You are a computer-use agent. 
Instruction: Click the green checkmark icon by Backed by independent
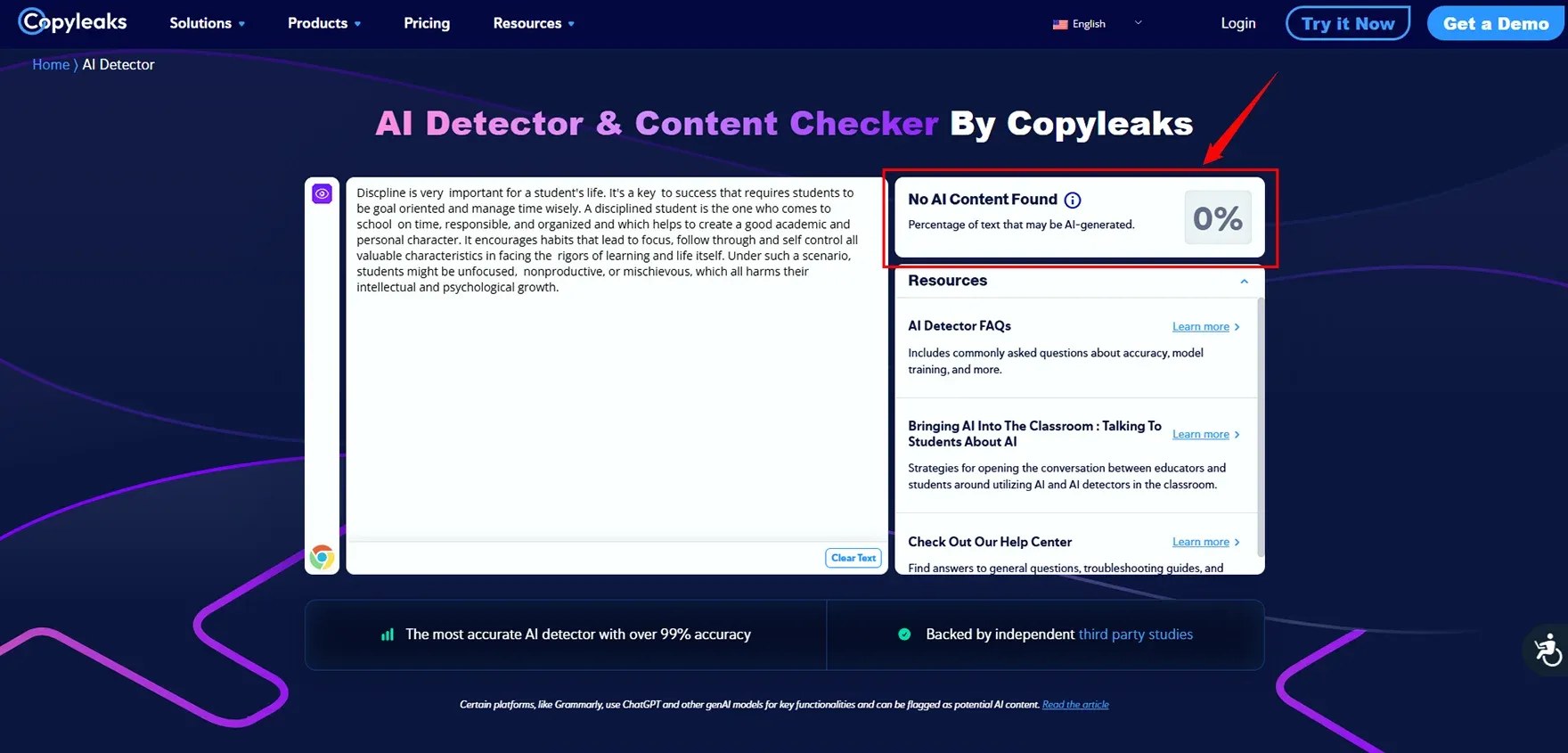click(x=904, y=634)
